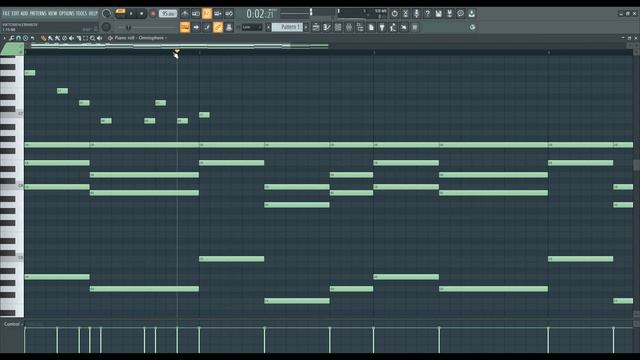Open the Piano roll window icon
Screen dimensions: 640x360
coord(327,27)
